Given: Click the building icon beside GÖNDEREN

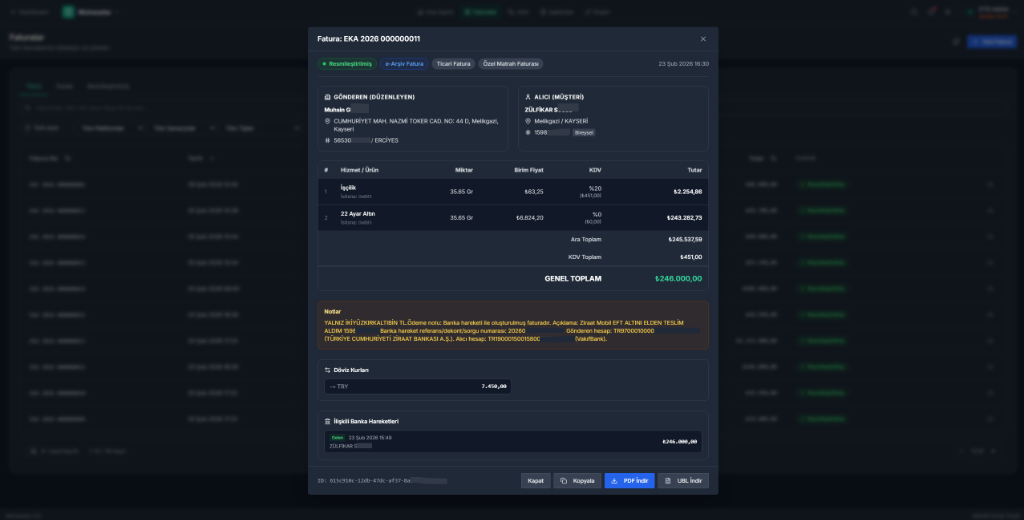Looking at the screenshot, I should 328,97.
